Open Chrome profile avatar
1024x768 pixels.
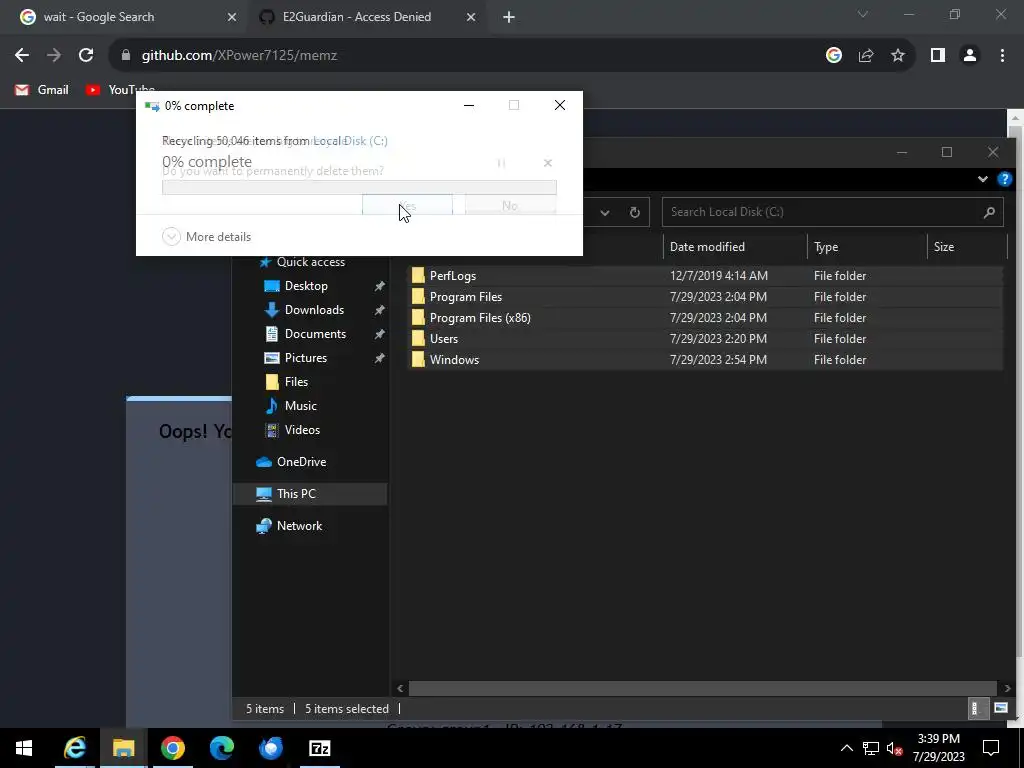click(970, 56)
